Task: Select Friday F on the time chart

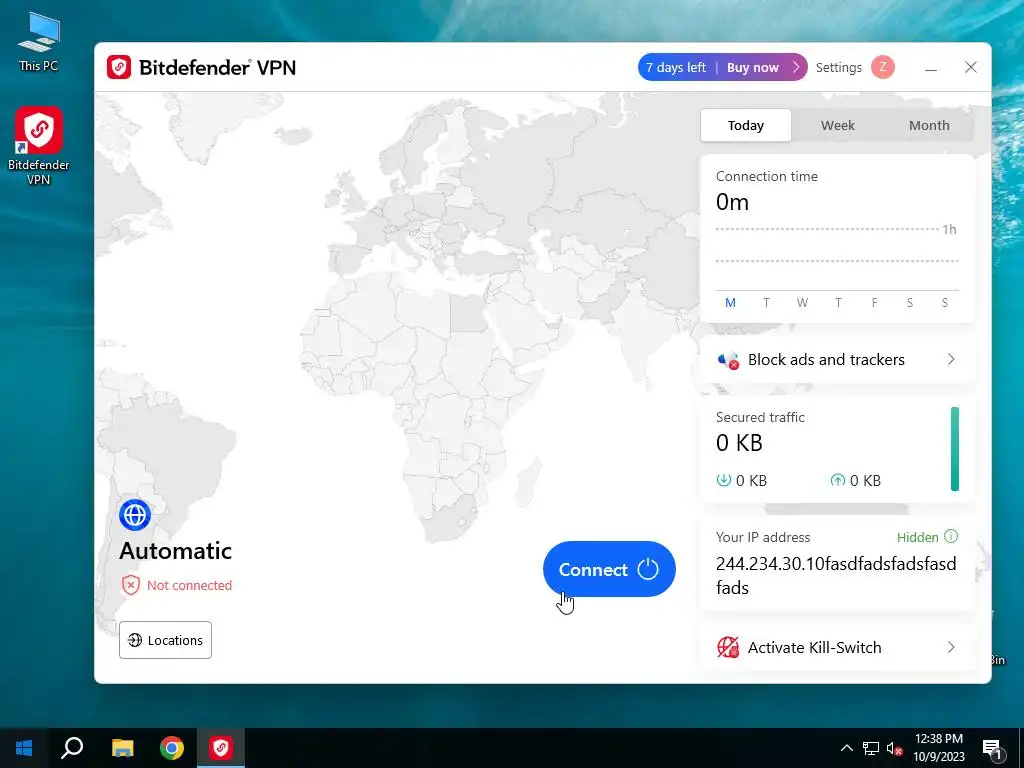Action: 874,302
